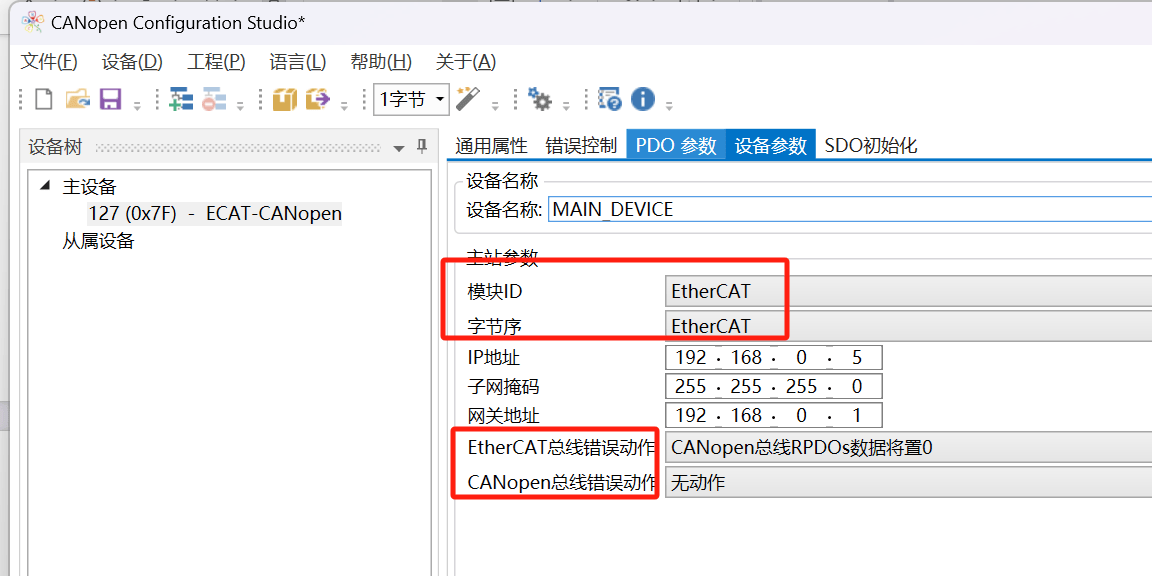This screenshot has width=1152, height=576.
Task: Click the IP地址 label
Action: click(494, 358)
